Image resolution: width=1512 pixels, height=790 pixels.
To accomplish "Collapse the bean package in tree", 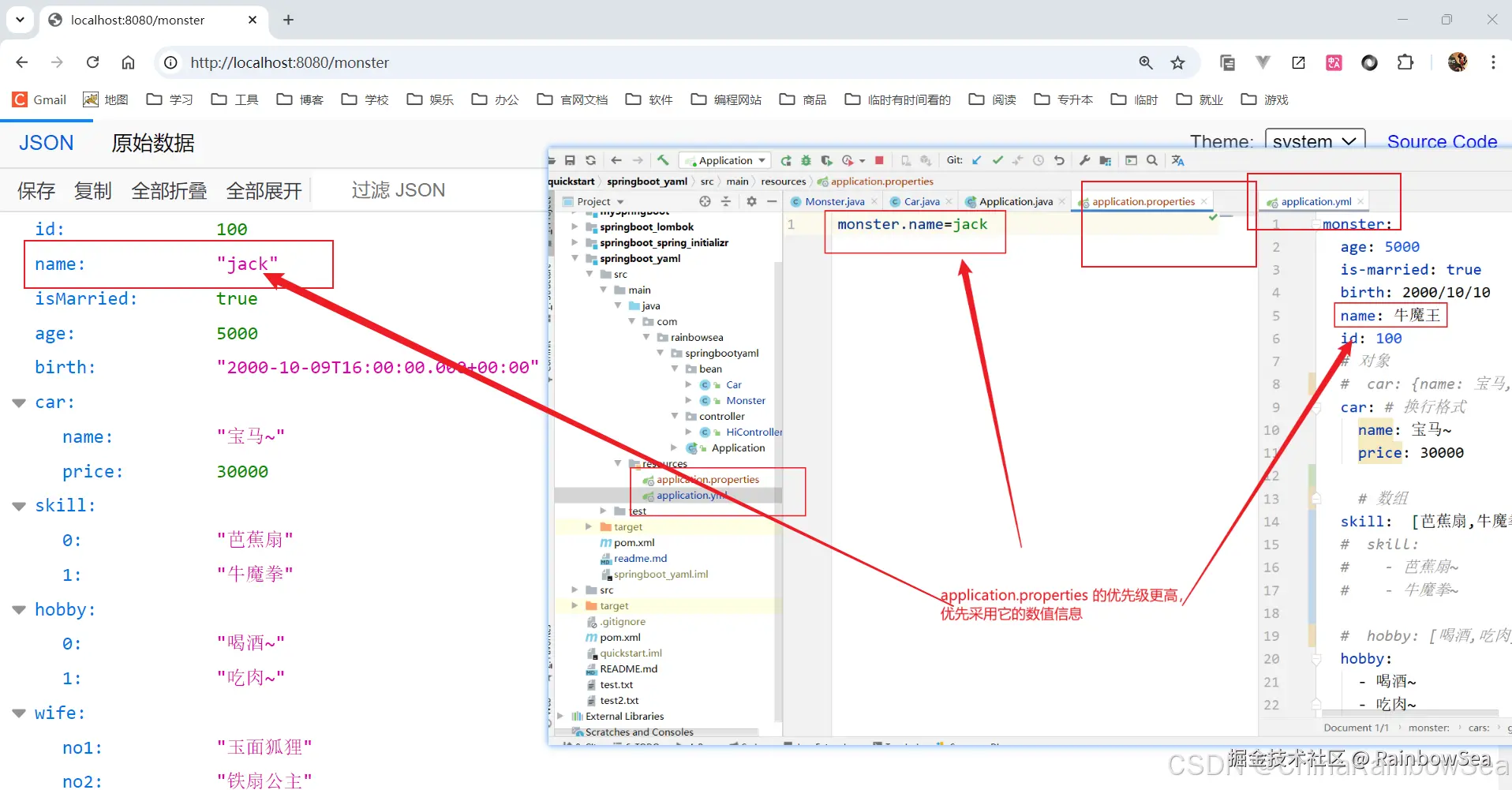I will point(675,369).
